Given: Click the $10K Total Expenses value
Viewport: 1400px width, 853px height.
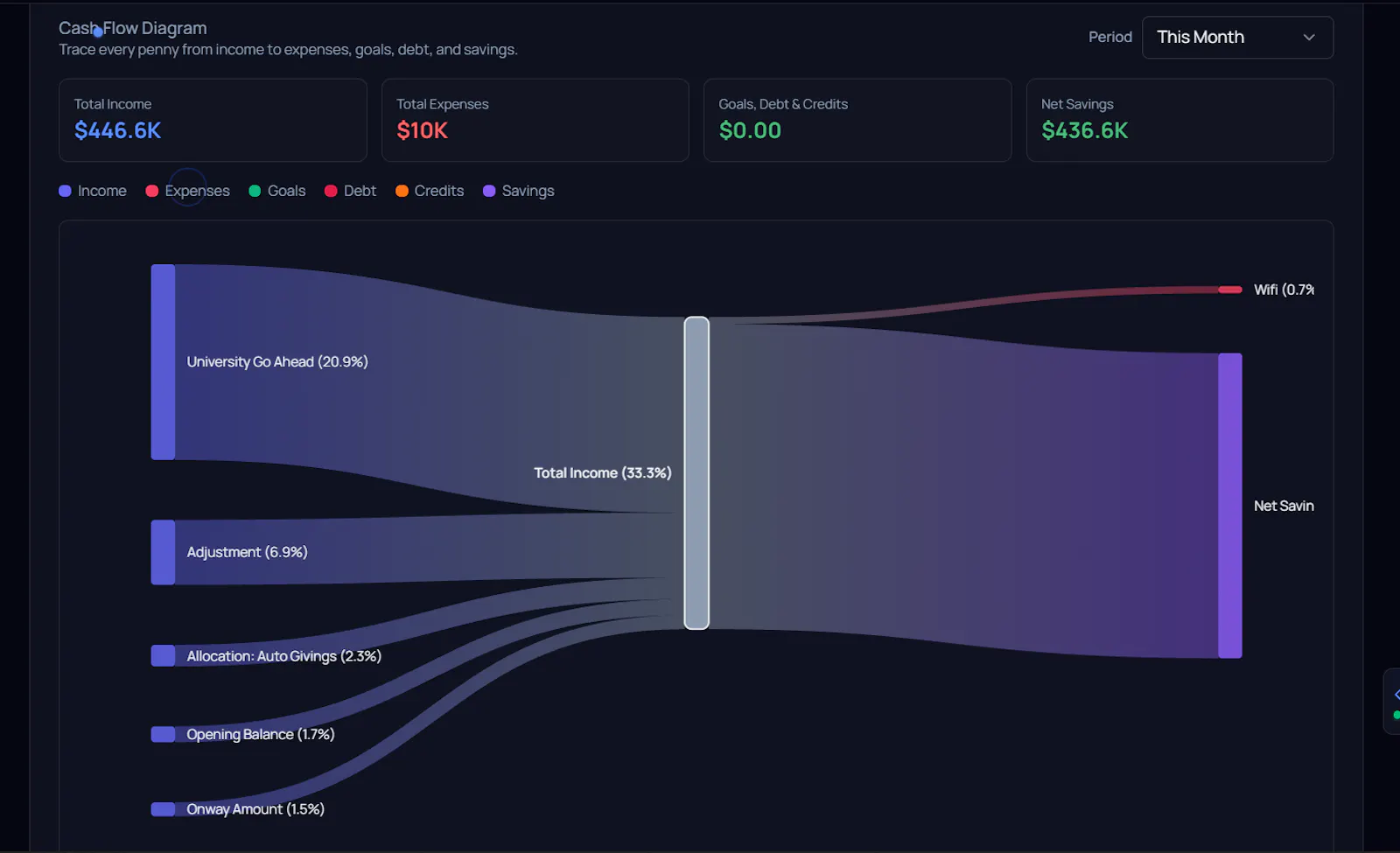Looking at the screenshot, I should tap(423, 130).
